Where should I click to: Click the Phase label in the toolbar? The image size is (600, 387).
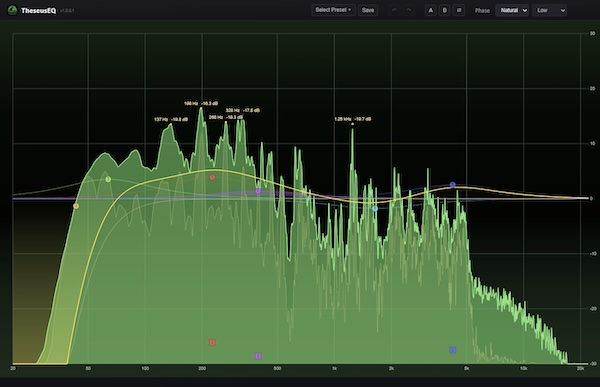point(482,11)
